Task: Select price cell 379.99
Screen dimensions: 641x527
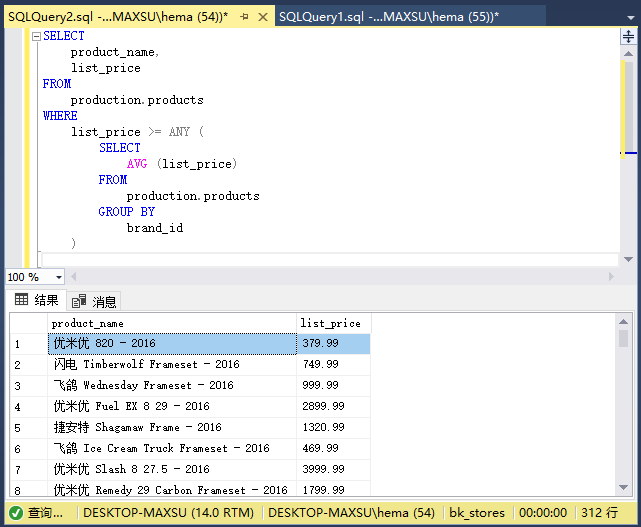Action: 334,344
